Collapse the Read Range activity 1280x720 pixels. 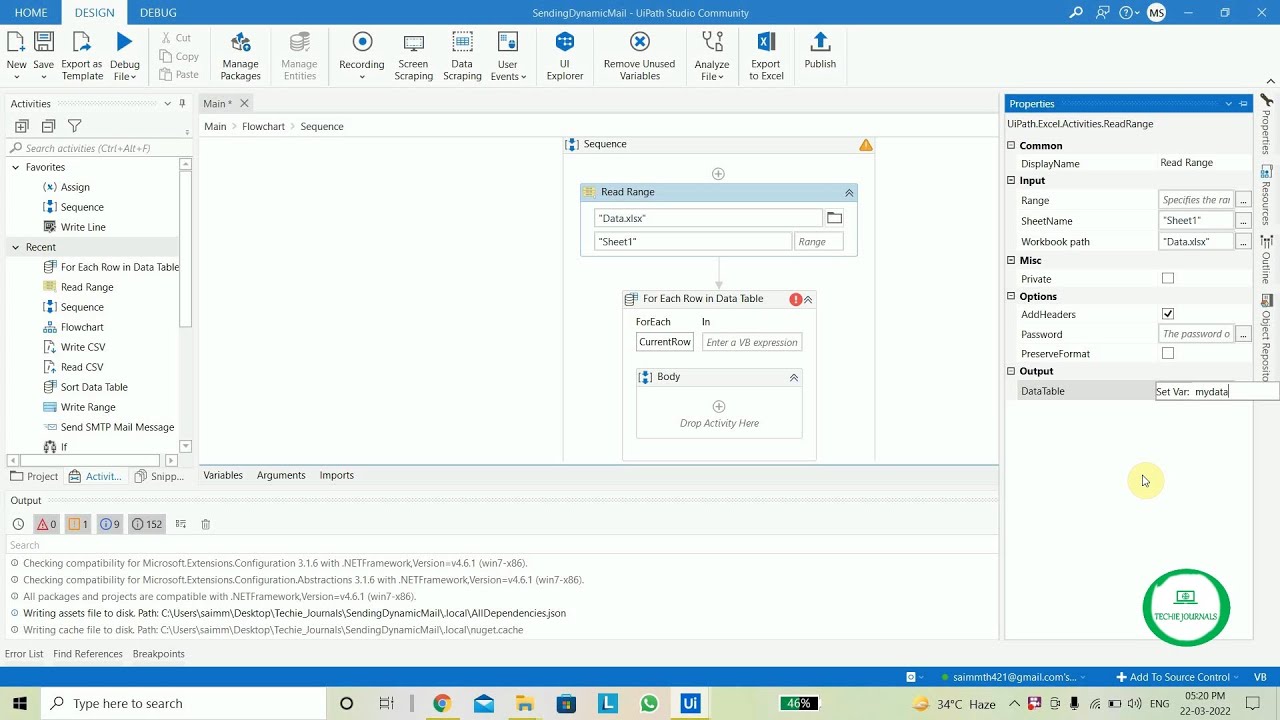pyautogui.click(x=849, y=193)
